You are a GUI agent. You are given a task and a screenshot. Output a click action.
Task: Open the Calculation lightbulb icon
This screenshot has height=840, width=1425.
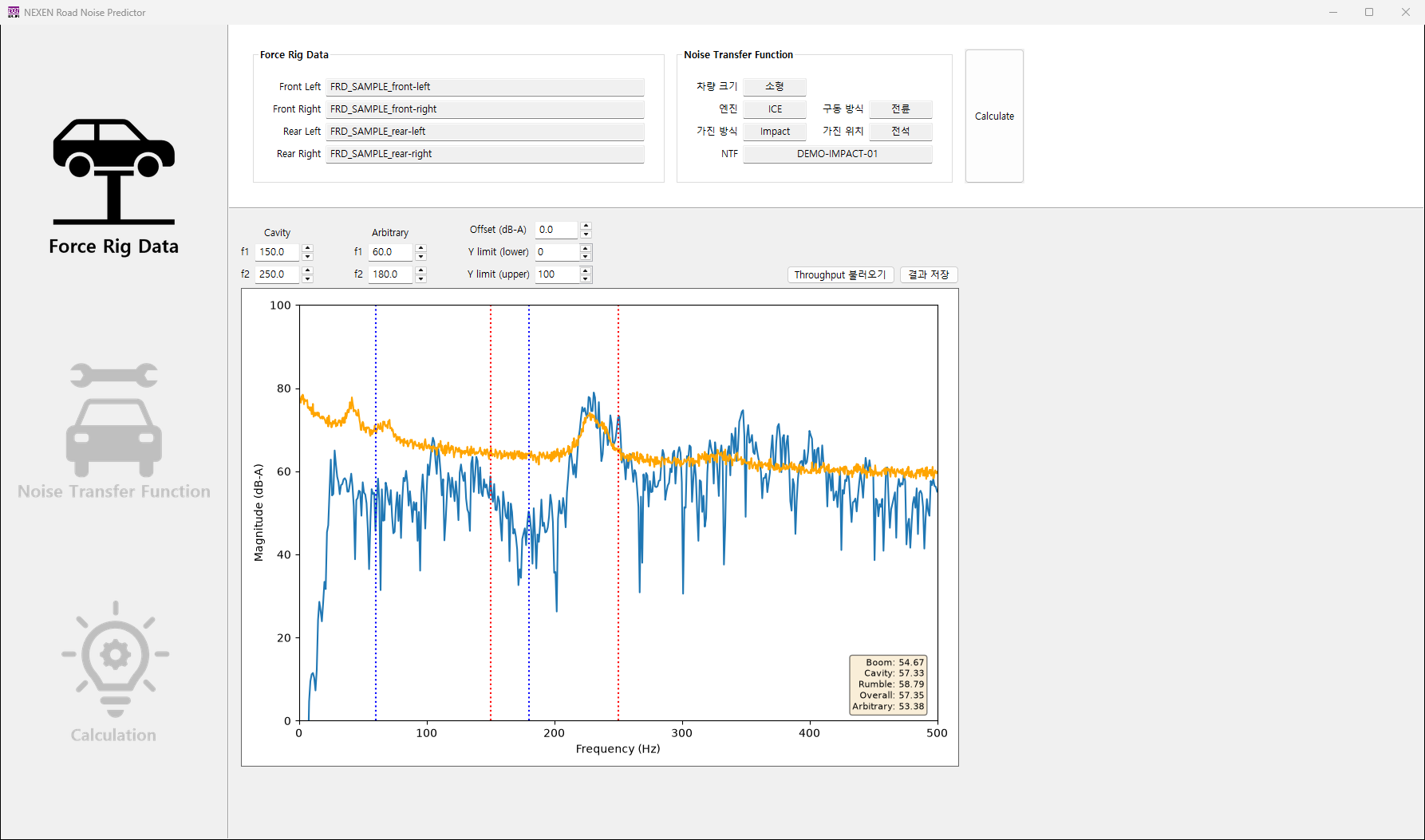(116, 659)
